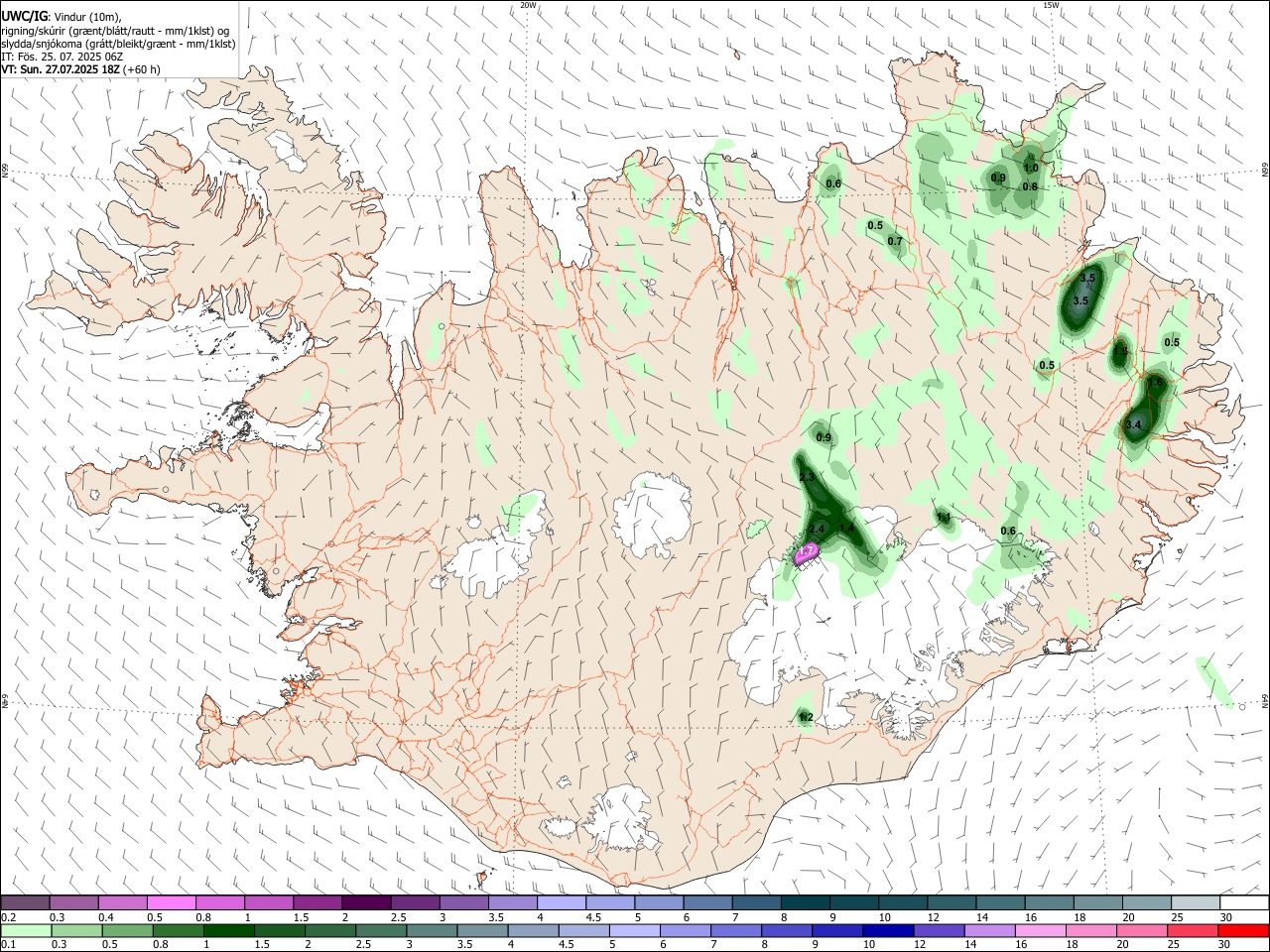This screenshot has height=952, width=1270.
Task: Click the 0.9 value next to 1.0
Action: pyautogui.click(x=998, y=178)
